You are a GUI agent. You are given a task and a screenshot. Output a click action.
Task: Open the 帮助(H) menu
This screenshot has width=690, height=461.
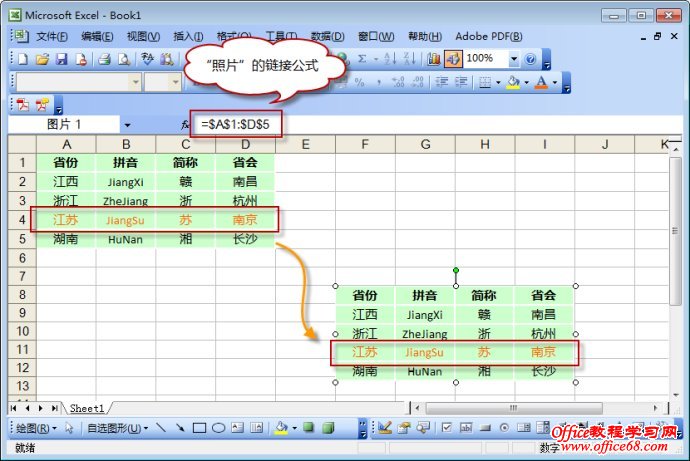pos(425,37)
